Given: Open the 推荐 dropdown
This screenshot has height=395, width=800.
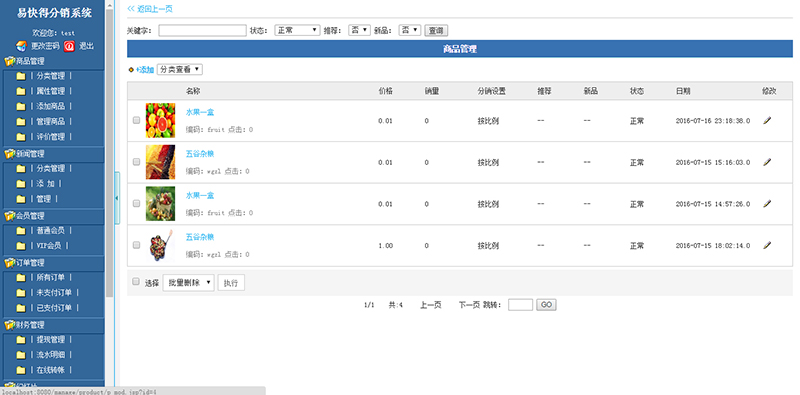Looking at the screenshot, I should [359, 30].
